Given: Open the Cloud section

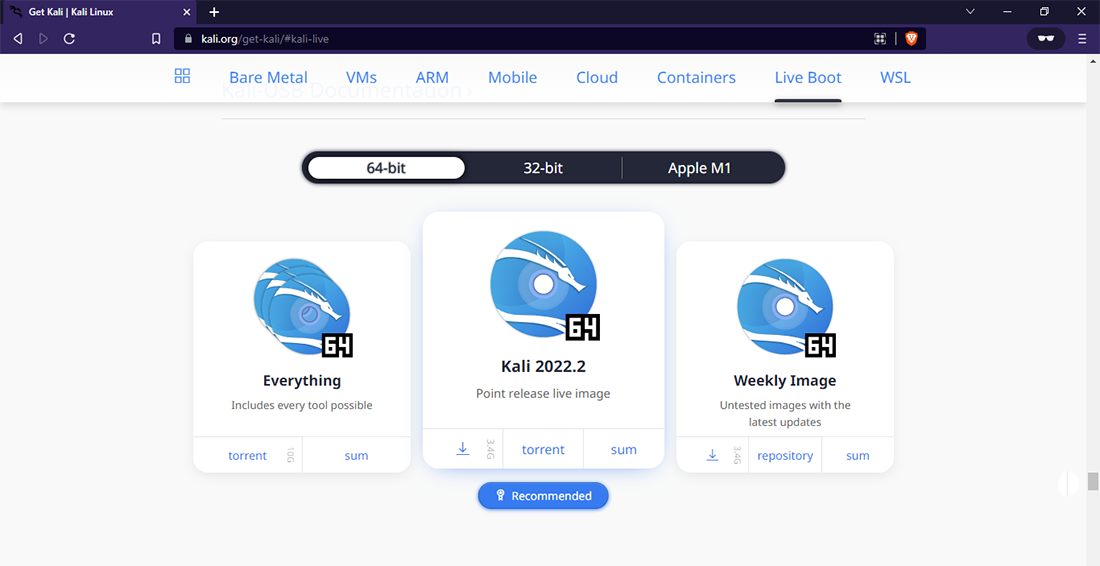Looking at the screenshot, I should [597, 77].
